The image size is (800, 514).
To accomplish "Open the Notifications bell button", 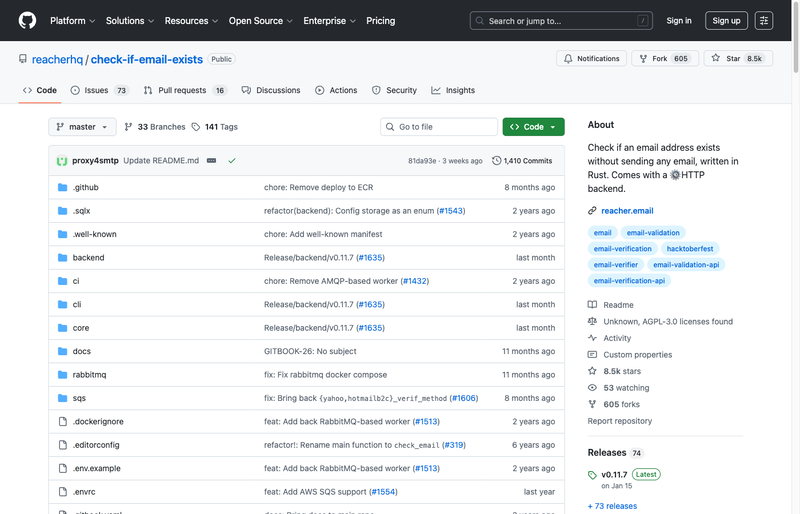I will coord(592,59).
